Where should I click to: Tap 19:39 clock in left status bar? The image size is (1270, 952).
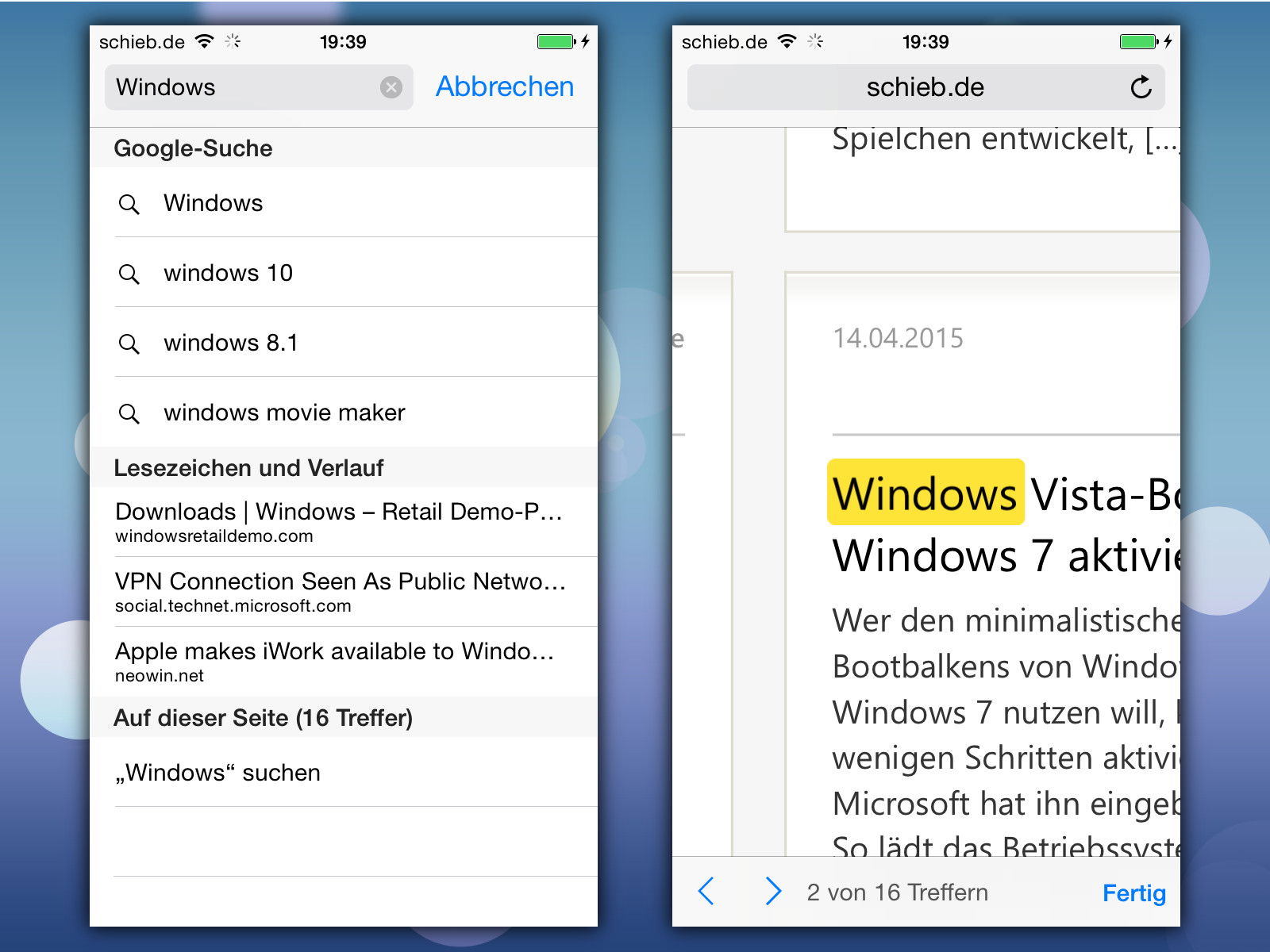coord(343,42)
